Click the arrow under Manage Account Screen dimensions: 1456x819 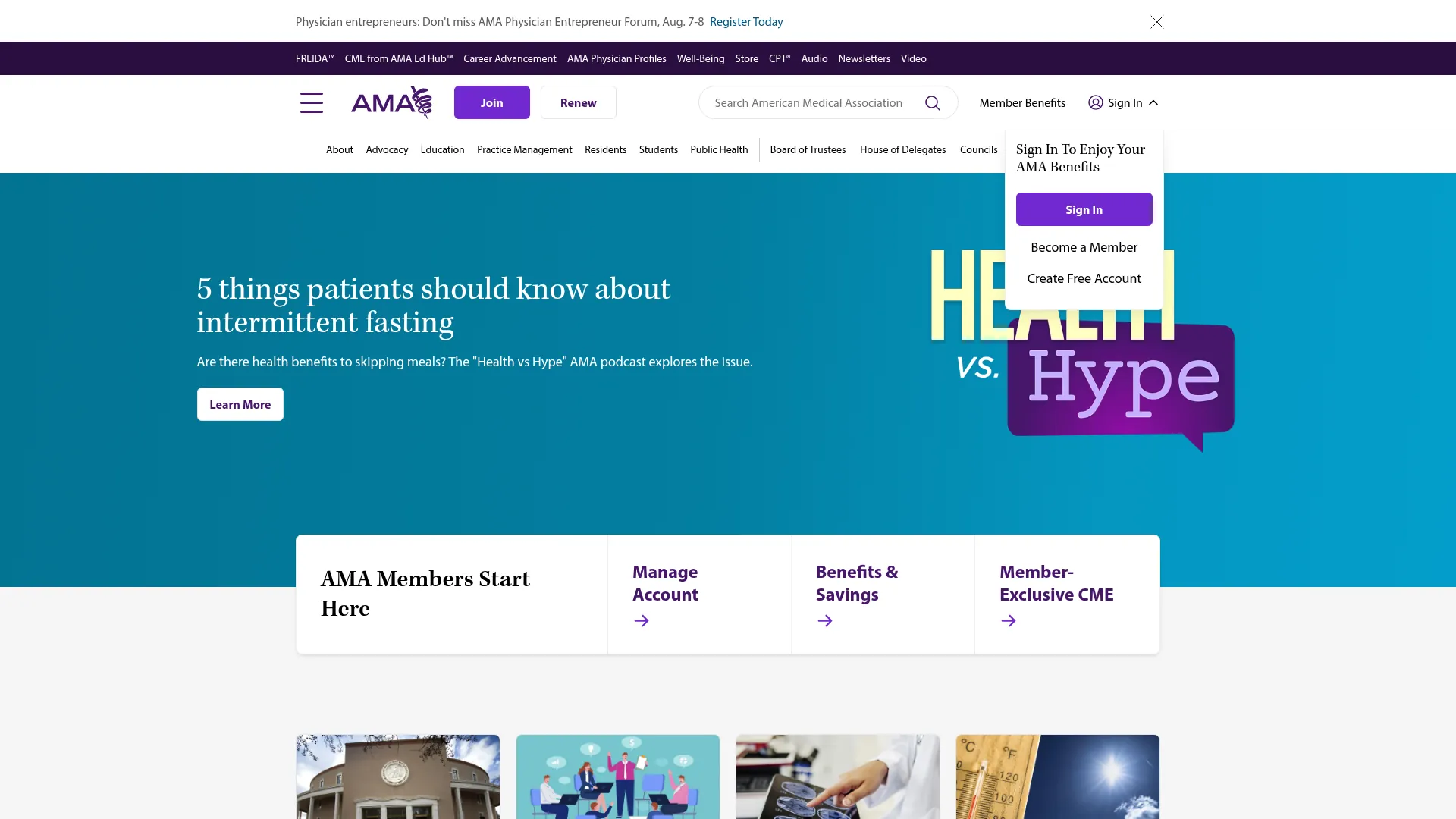(x=642, y=621)
